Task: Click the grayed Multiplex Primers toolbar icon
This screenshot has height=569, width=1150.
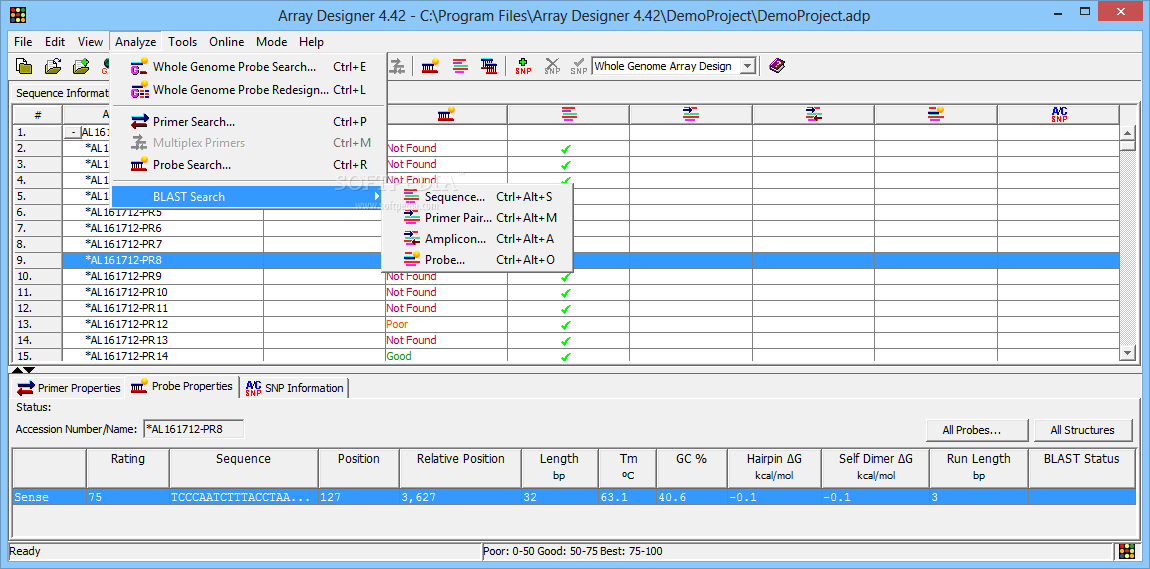Action: pos(398,67)
